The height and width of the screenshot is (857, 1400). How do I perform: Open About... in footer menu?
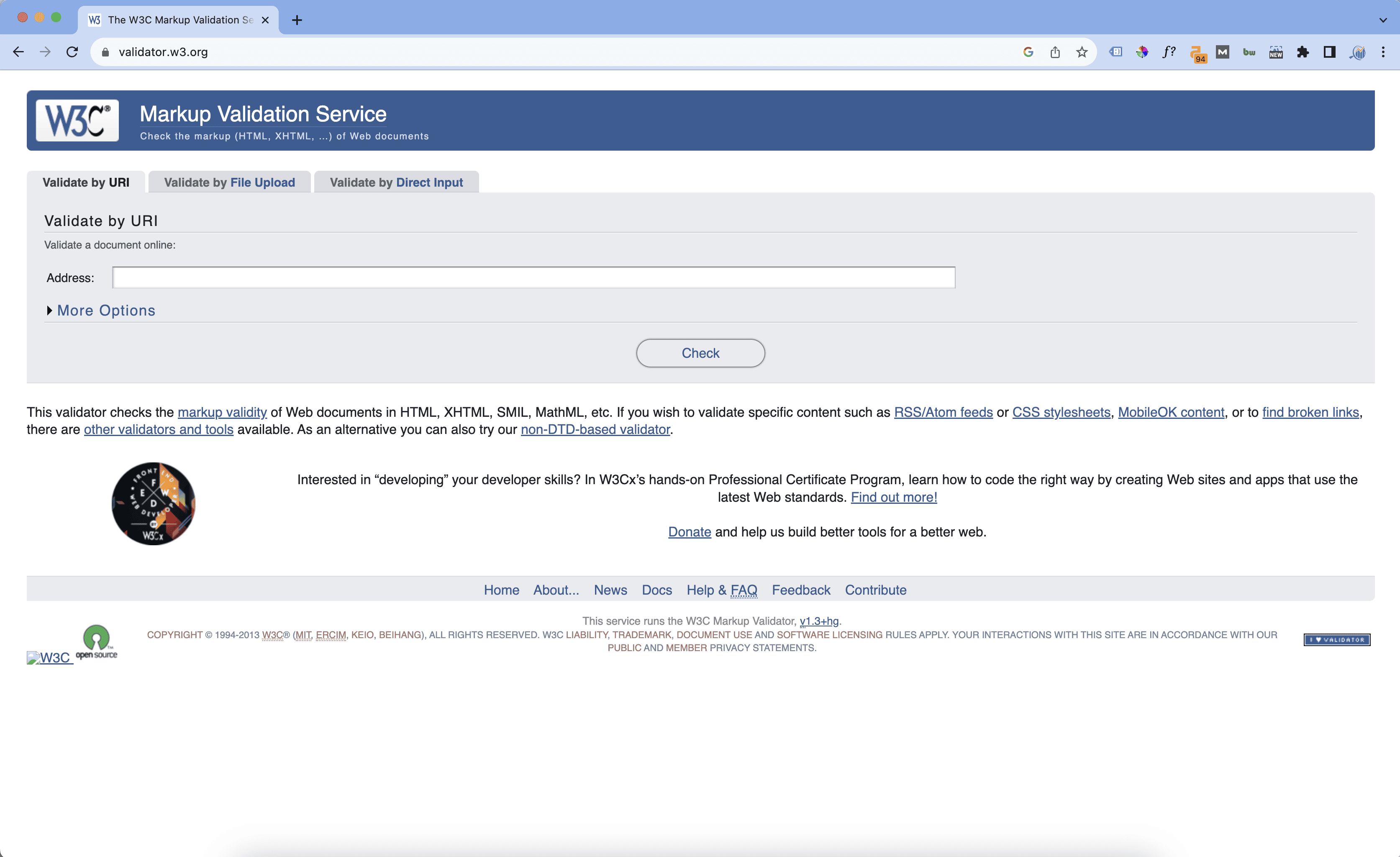(556, 590)
